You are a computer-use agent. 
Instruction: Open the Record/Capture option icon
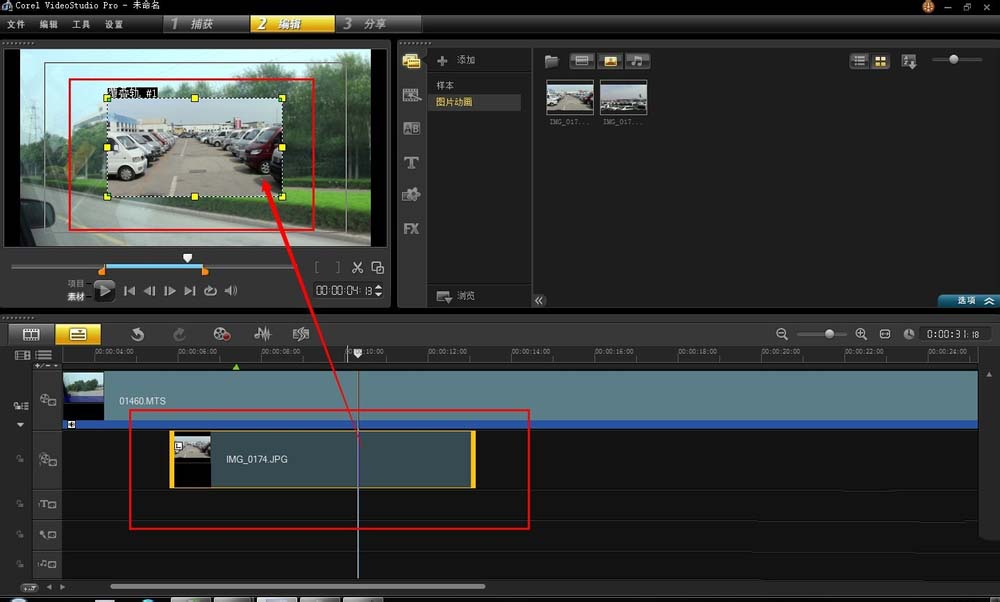222,334
